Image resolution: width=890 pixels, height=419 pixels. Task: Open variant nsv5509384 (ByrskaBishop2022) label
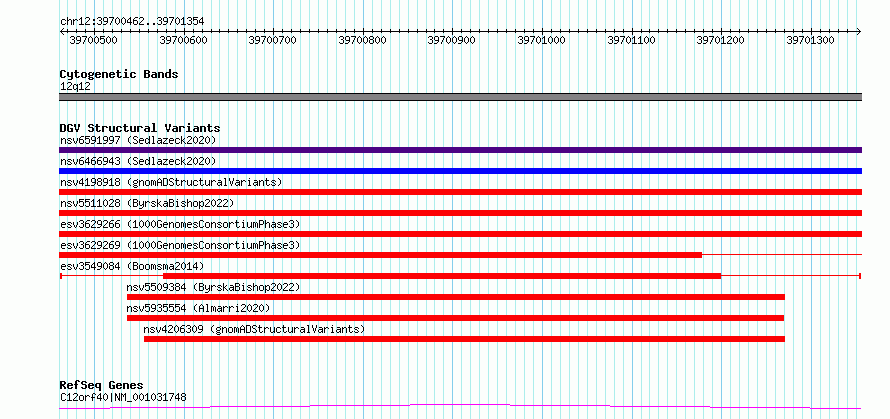213,287
